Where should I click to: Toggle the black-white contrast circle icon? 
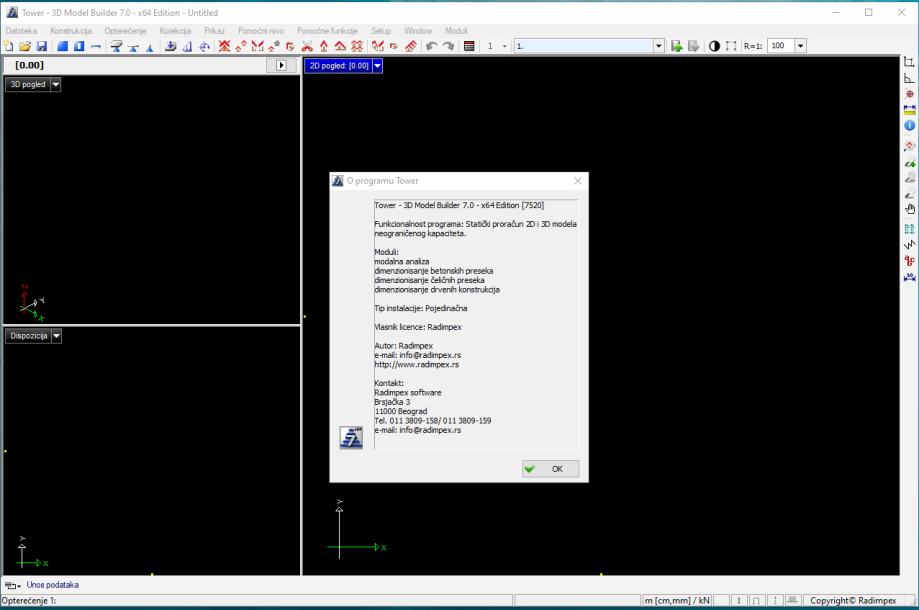(x=714, y=46)
